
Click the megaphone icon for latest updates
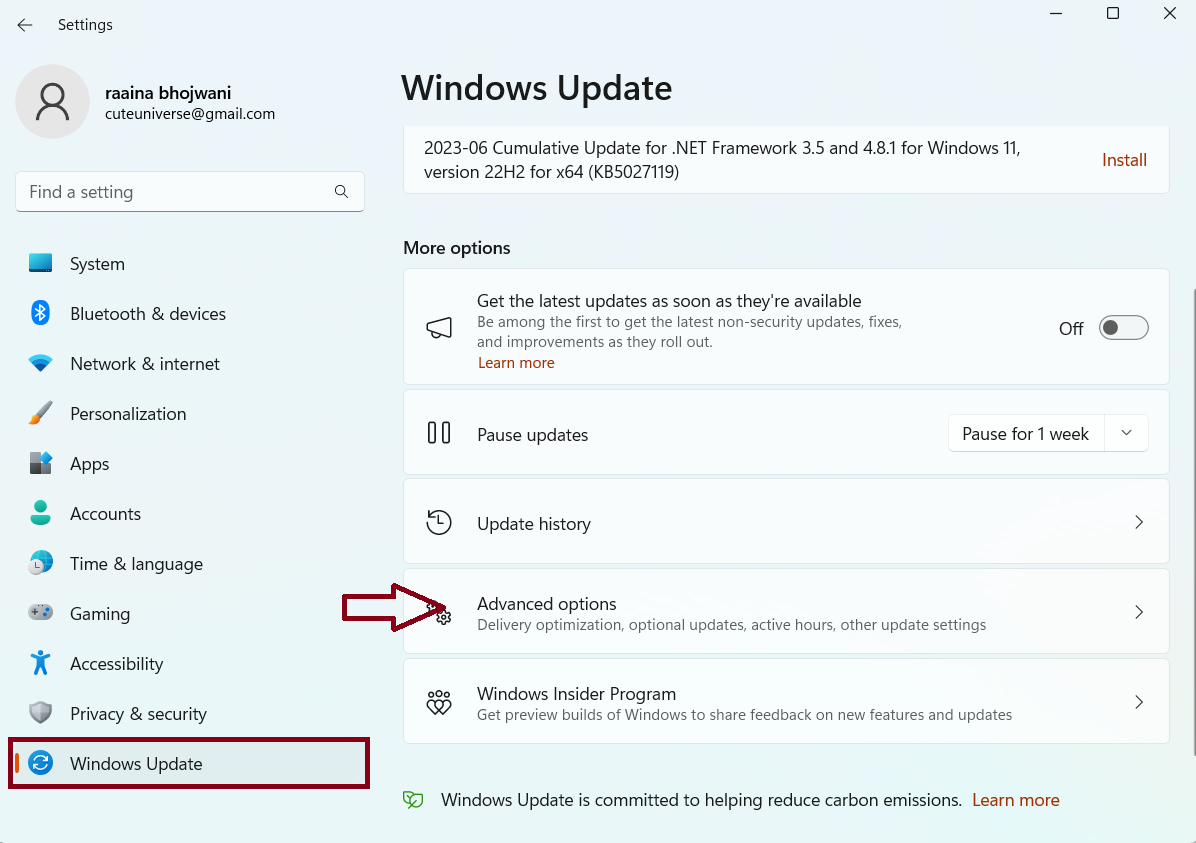point(439,328)
